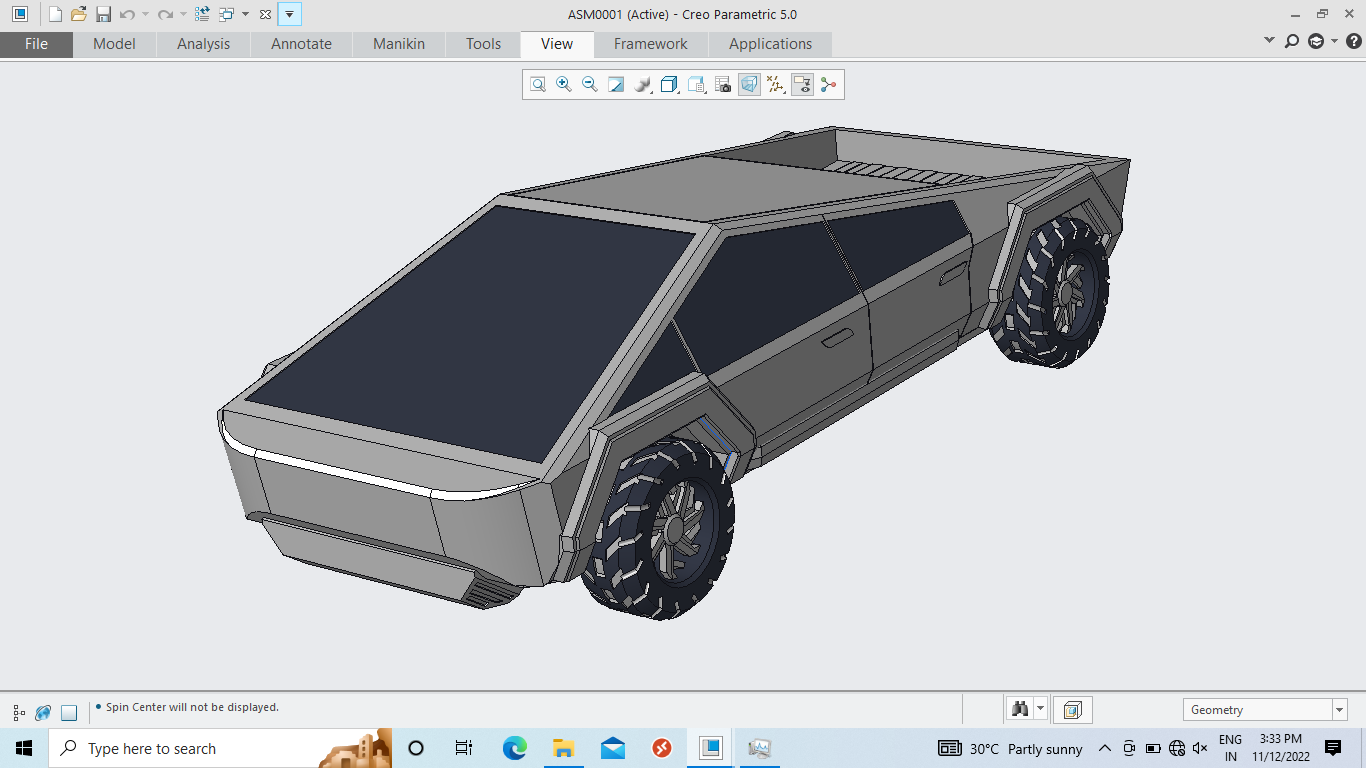Image resolution: width=1366 pixels, height=768 pixels.
Task: Close the current window via X-box icon
Action: 265,14
